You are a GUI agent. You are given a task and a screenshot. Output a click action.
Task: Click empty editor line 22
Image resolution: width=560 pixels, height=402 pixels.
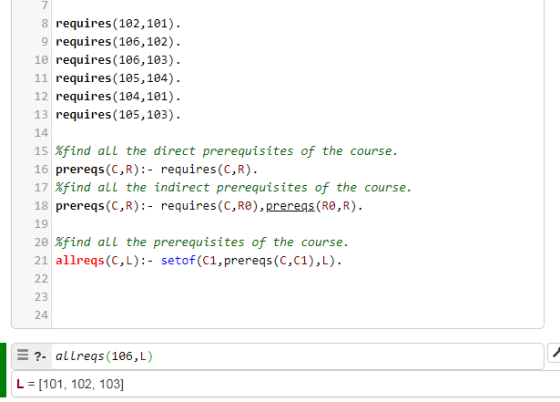298,279
